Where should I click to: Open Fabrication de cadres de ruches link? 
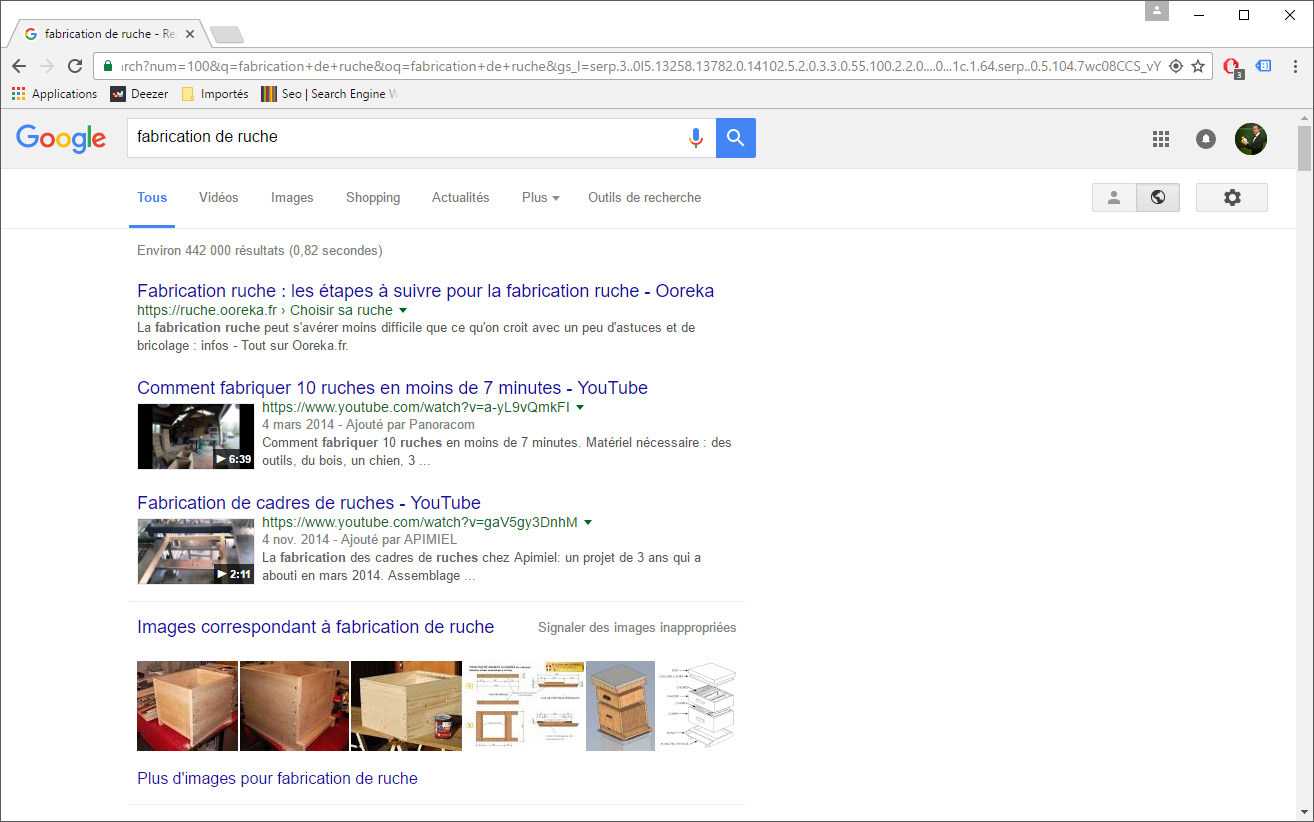tap(309, 503)
